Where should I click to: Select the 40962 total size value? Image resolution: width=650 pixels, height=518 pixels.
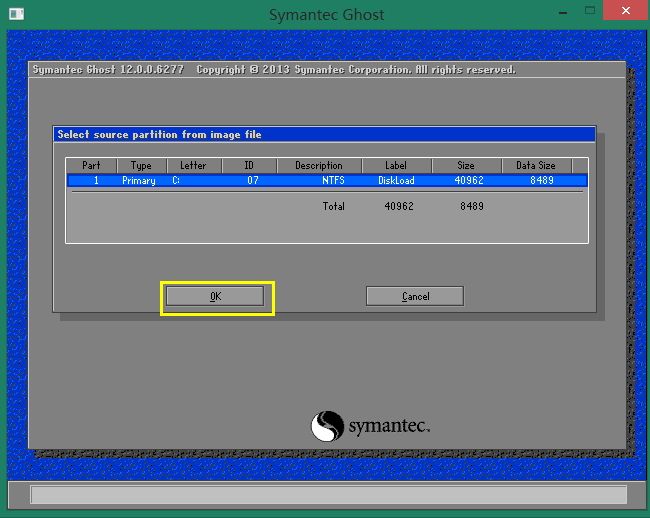pyautogui.click(x=399, y=206)
